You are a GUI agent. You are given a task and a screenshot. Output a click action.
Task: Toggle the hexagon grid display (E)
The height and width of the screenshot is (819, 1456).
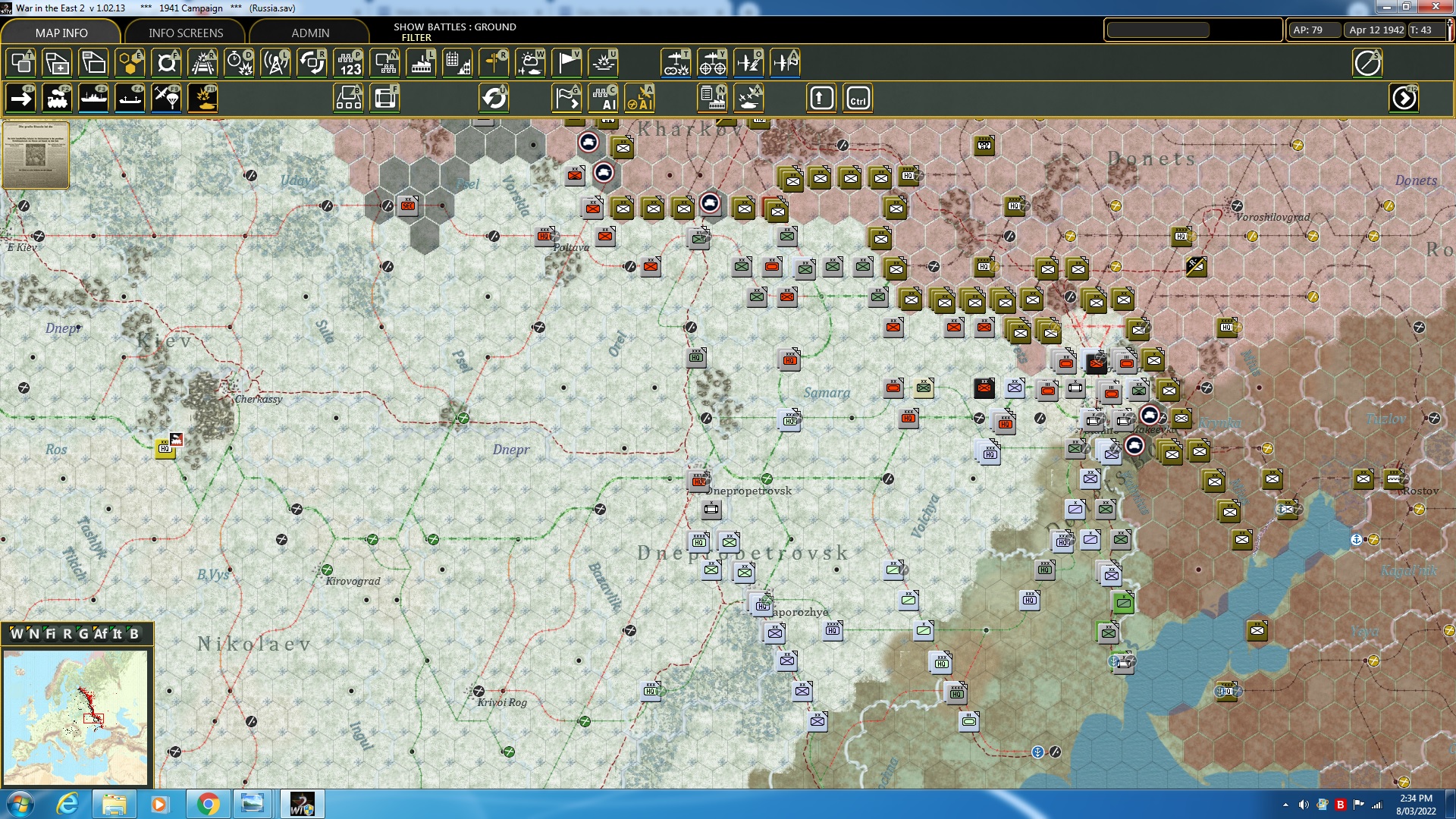coord(130,63)
